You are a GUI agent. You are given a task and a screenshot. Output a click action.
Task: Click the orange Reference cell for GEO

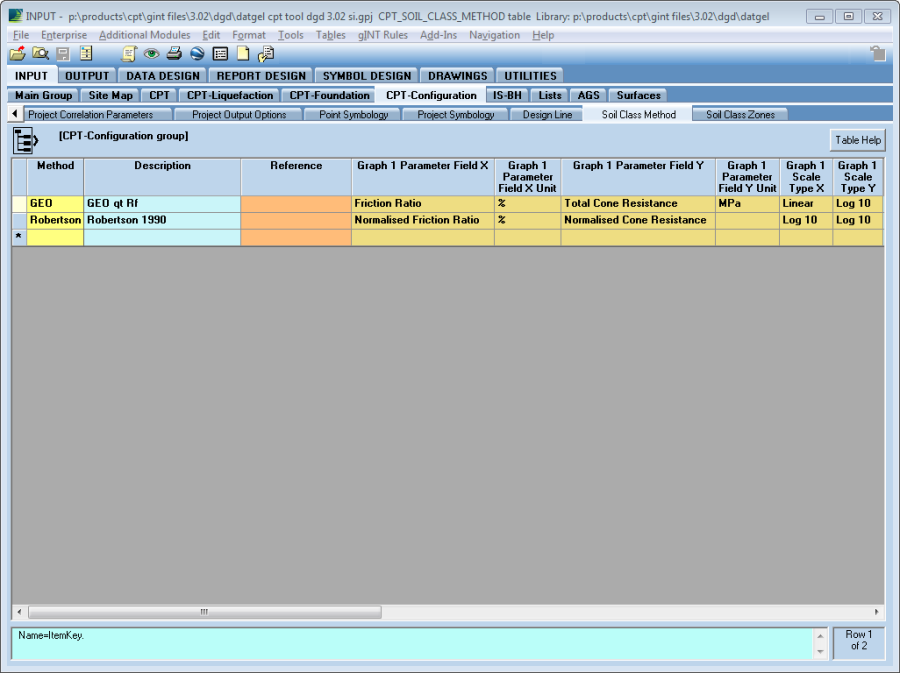295,203
